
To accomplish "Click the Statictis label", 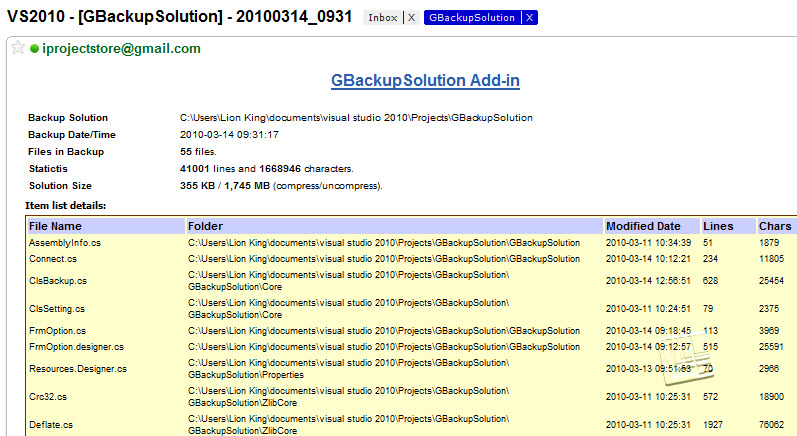I will click(x=48, y=169).
